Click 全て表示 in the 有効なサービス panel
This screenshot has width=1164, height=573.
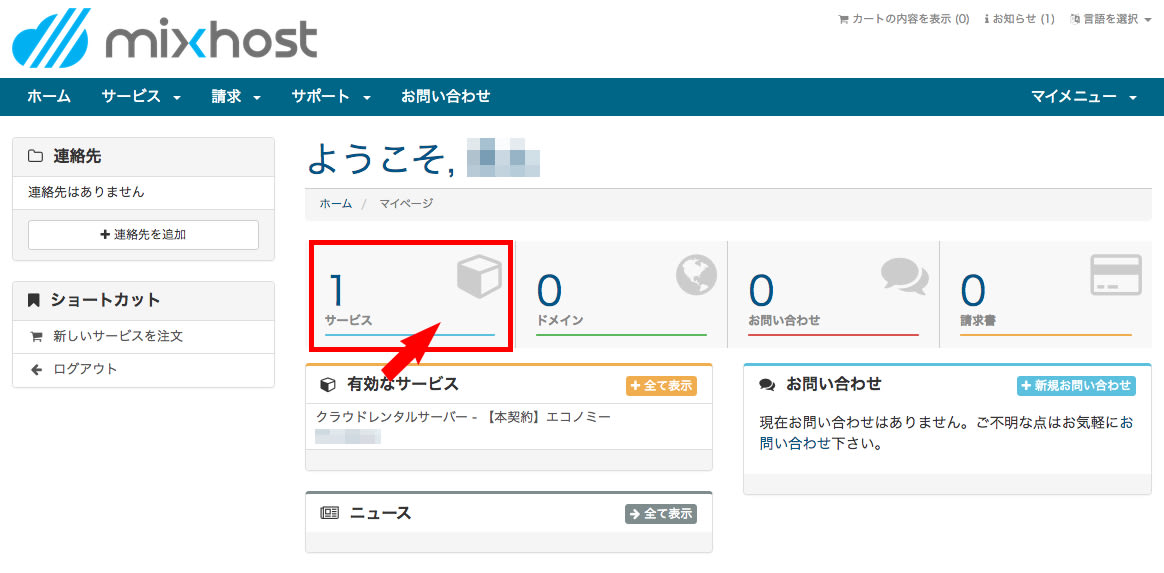[x=661, y=386]
